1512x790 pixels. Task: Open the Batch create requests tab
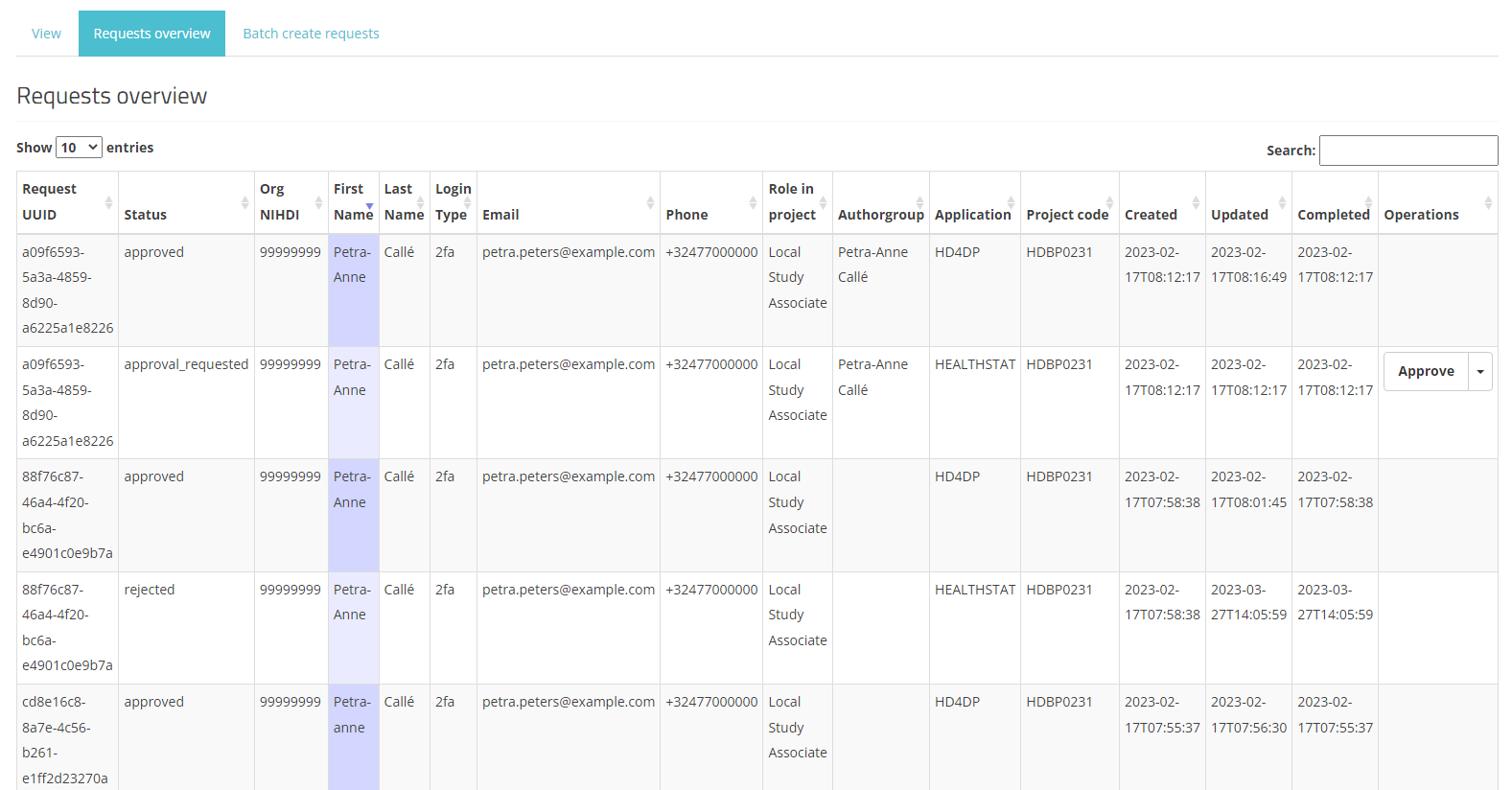point(311,34)
